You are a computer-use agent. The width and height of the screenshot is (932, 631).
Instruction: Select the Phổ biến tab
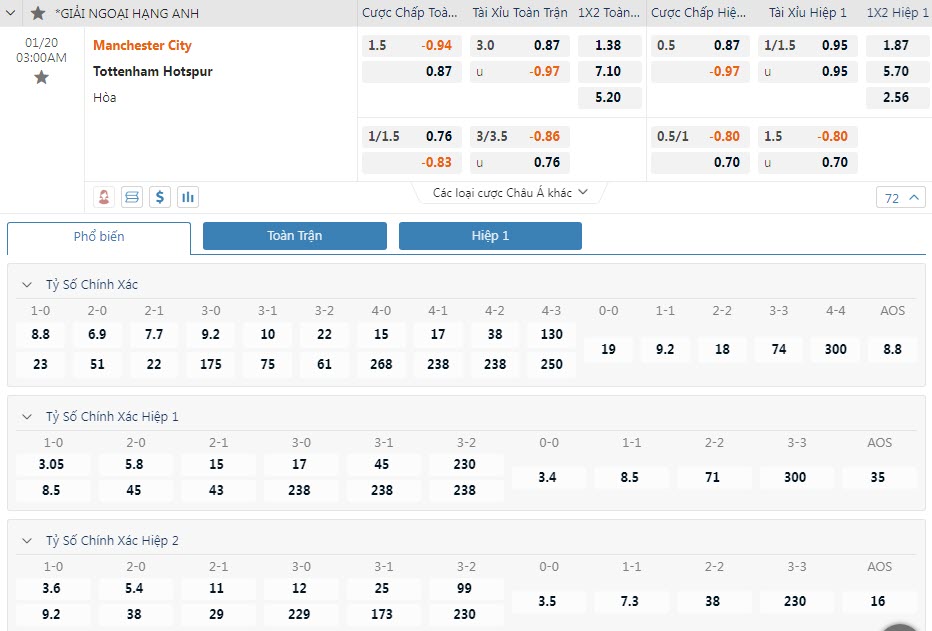(x=99, y=237)
